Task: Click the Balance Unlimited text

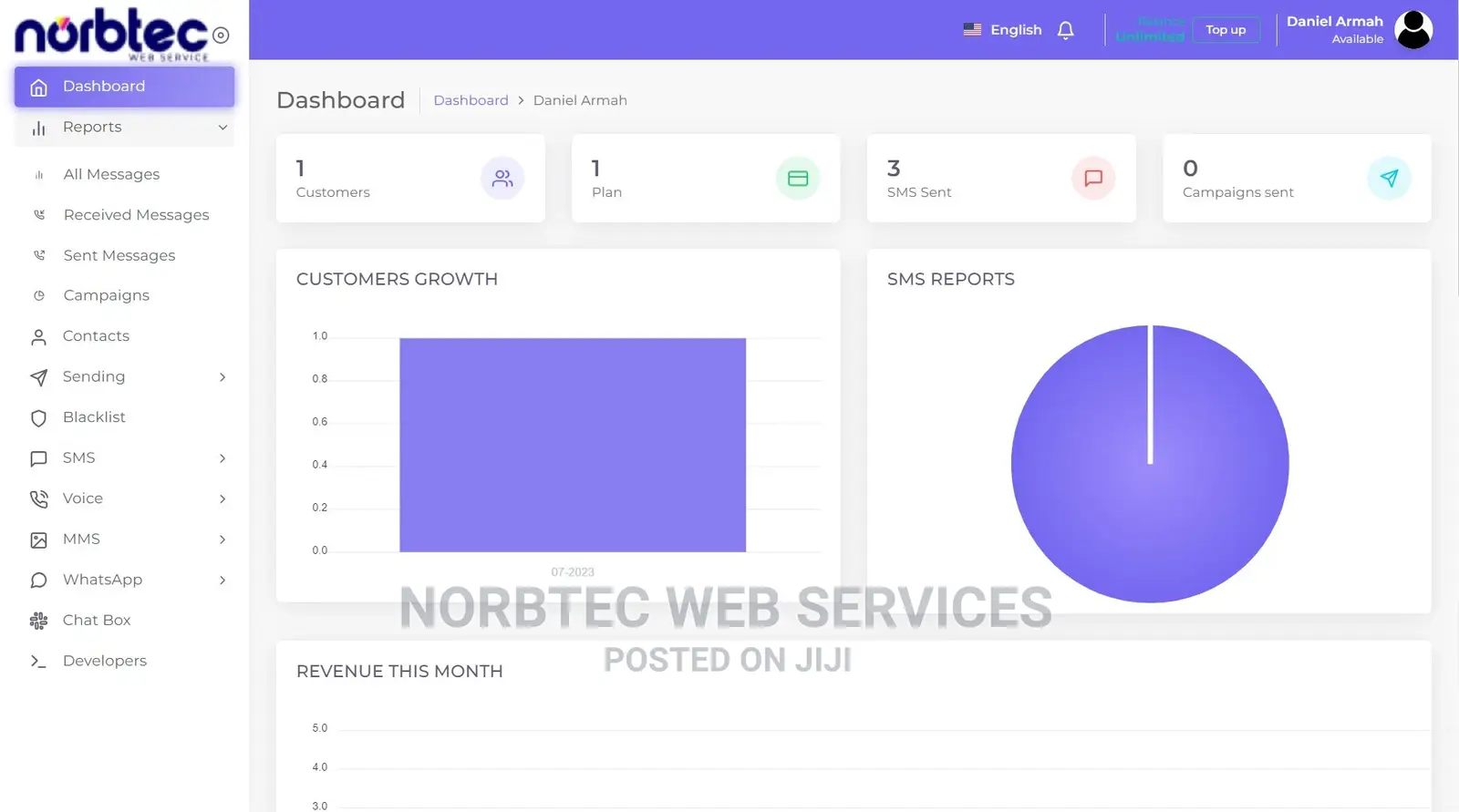Action: [x=1150, y=29]
